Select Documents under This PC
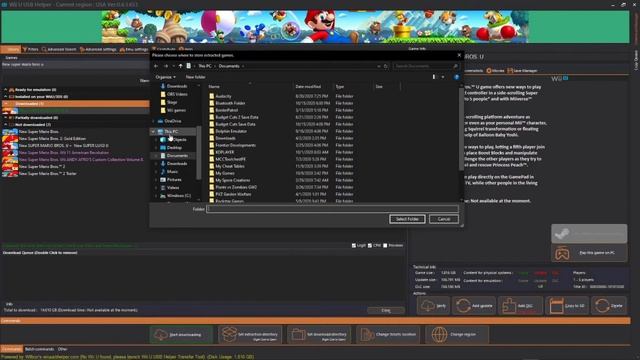The height and width of the screenshot is (360, 640). pyautogui.click(x=177, y=156)
